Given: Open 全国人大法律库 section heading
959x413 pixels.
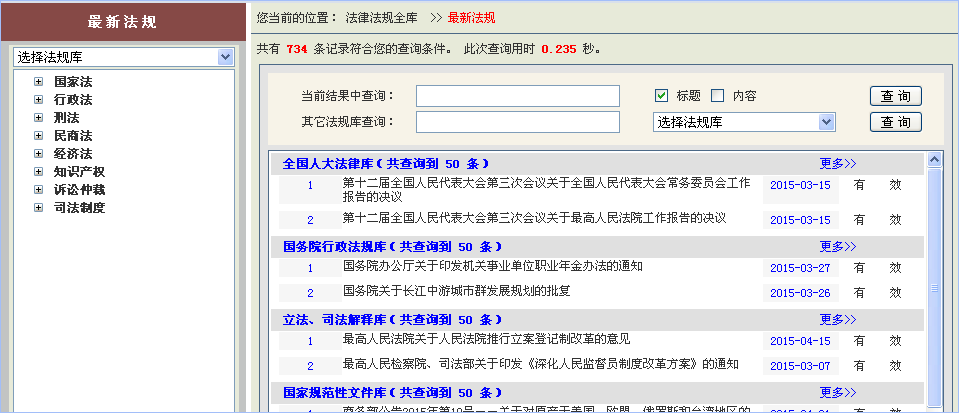Looking at the screenshot, I should click(386, 163).
